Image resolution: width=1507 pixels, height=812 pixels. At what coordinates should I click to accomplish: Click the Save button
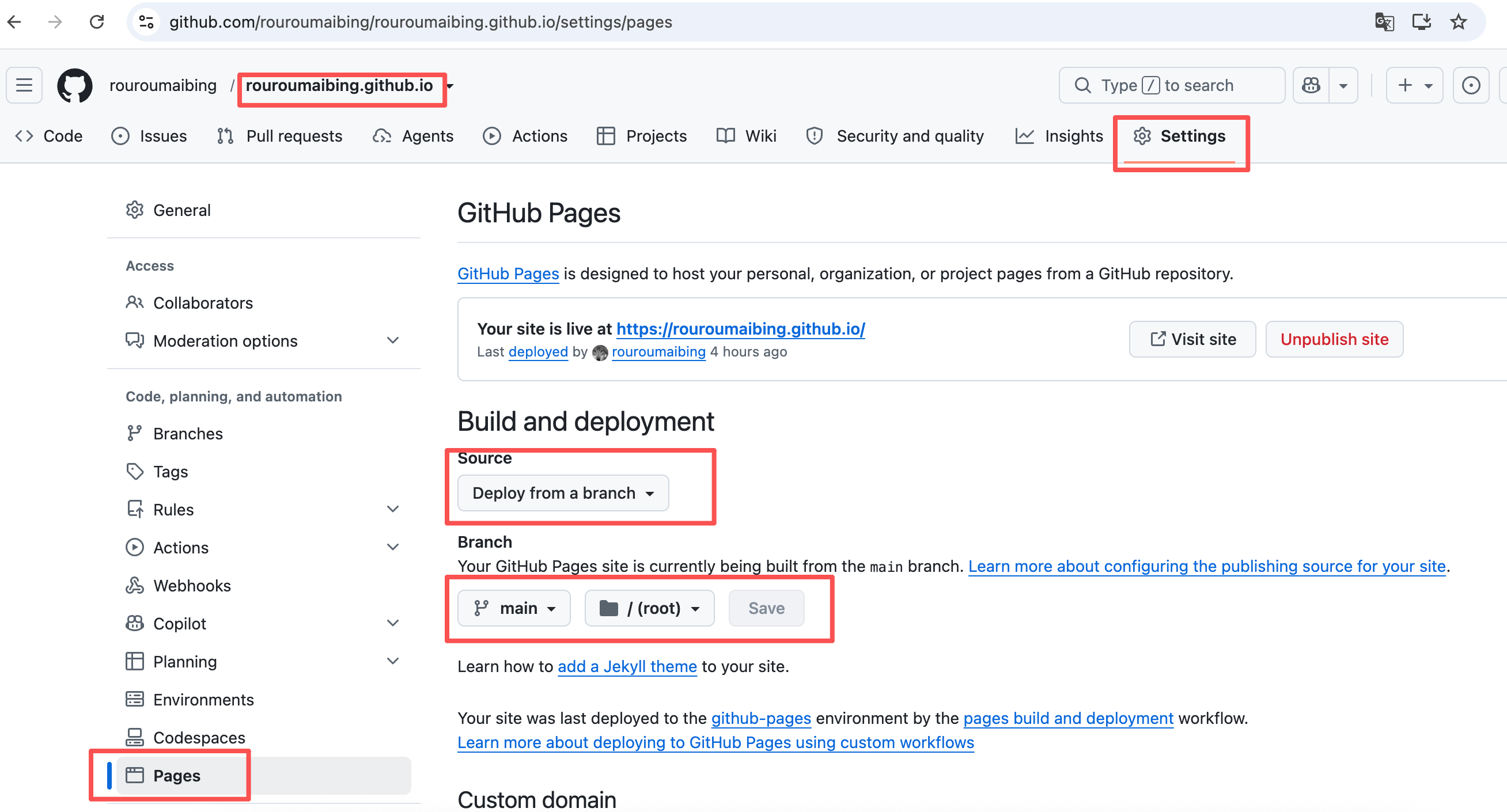pos(766,608)
